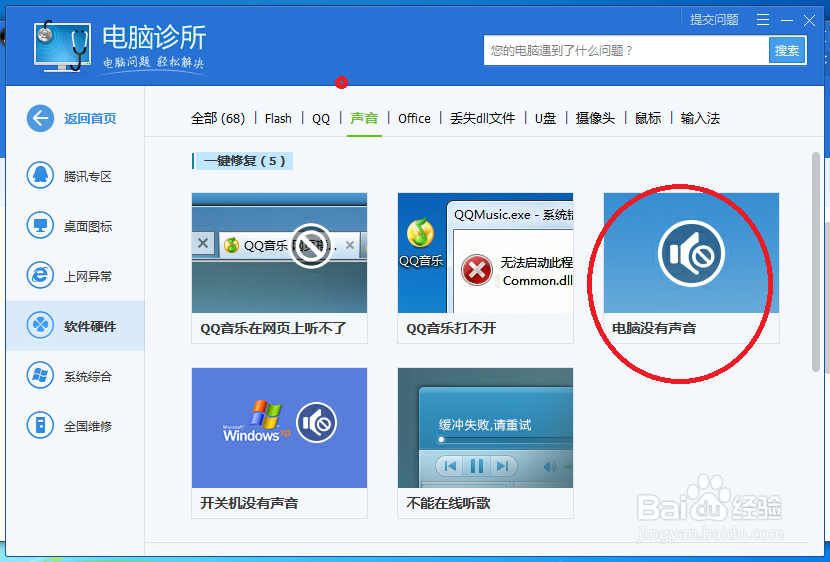Click the 提交问题 link
The image size is (830, 562).
pyautogui.click(x=714, y=20)
